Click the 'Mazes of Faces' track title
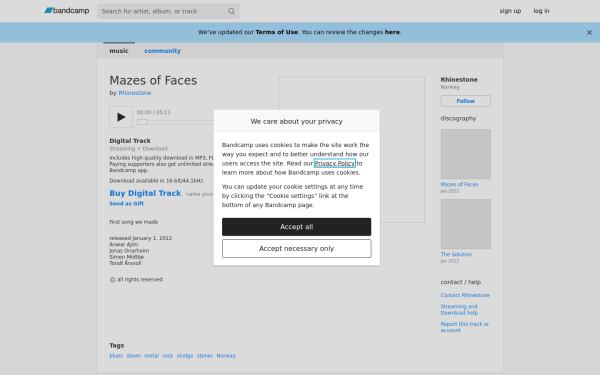This screenshot has width=600, height=375. tap(153, 80)
